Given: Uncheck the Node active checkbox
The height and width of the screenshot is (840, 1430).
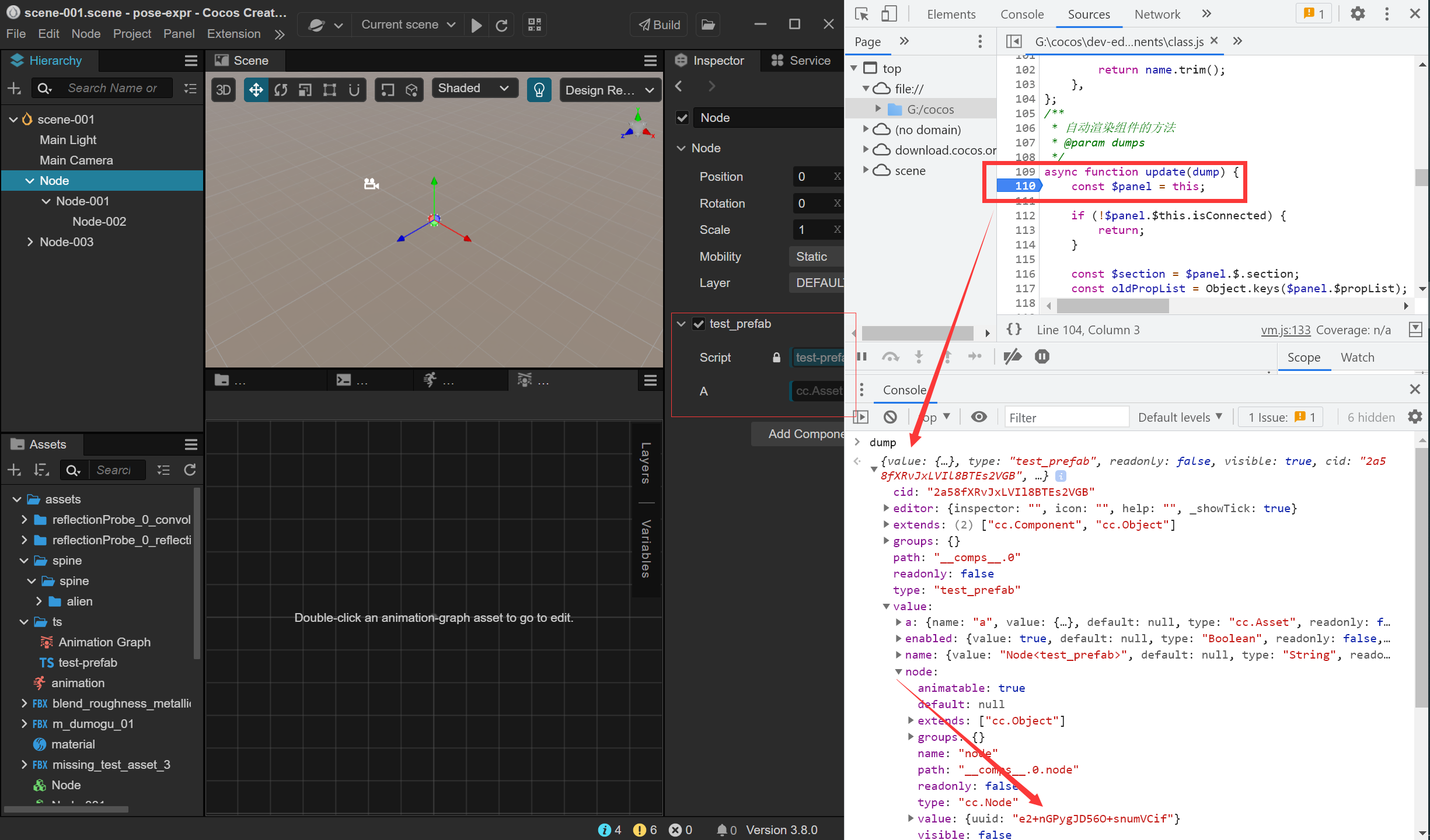Looking at the screenshot, I should tap(682, 118).
